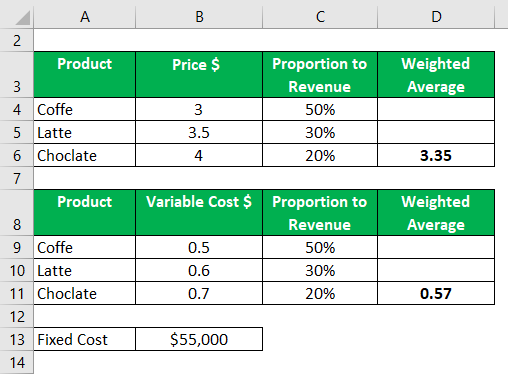508x374 pixels.
Task: Select 20% cell in row 11
Action: pos(320,293)
